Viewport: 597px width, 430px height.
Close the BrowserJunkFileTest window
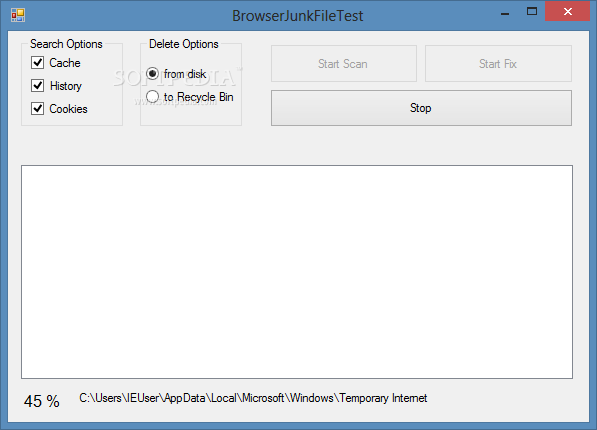point(567,11)
